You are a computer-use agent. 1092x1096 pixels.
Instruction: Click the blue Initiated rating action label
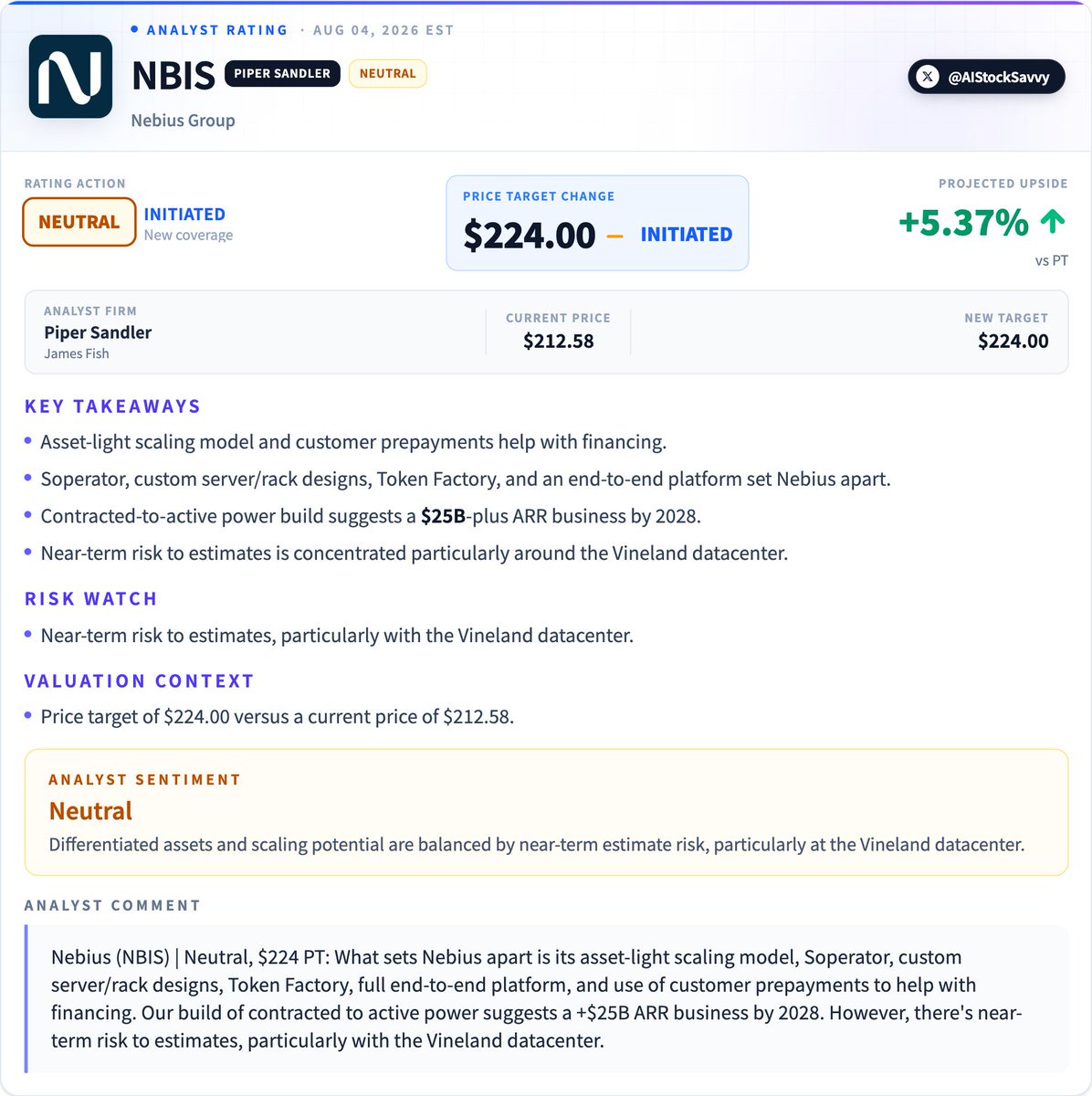point(184,214)
